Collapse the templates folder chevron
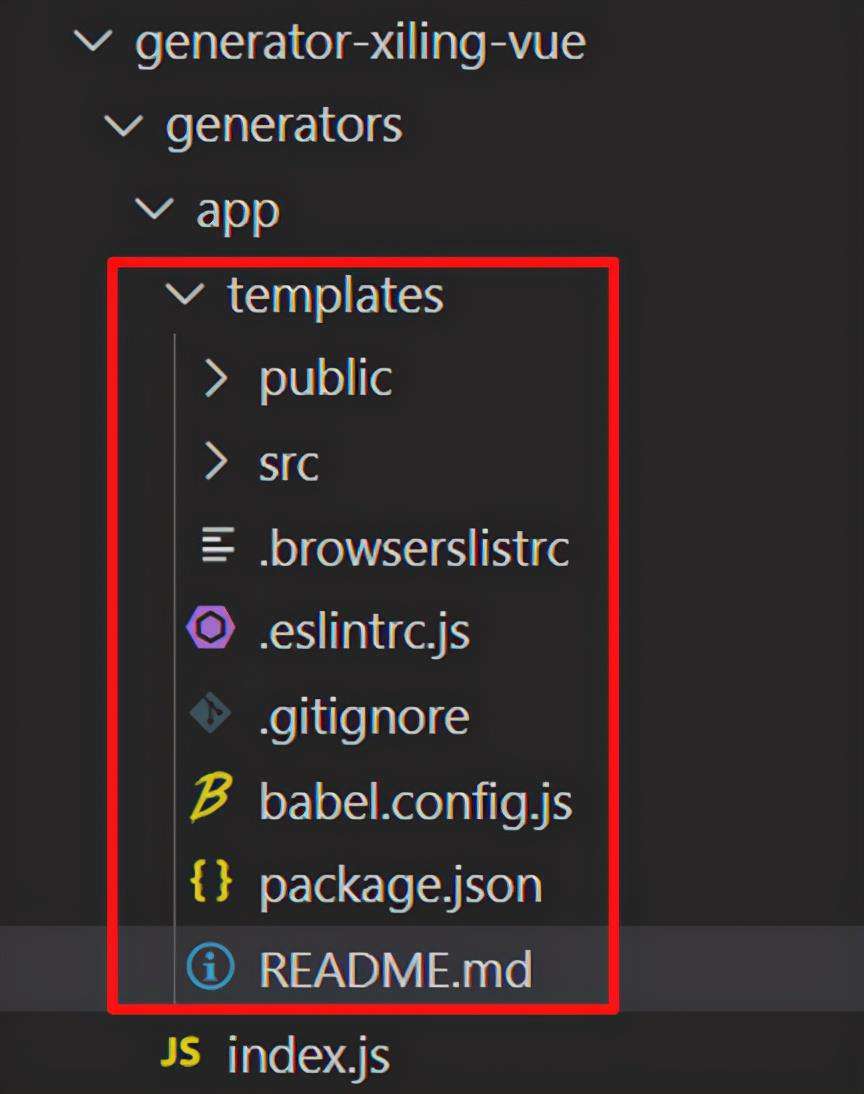Screen dimensions: 864x1094 pyautogui.click(x=186, y=294)
